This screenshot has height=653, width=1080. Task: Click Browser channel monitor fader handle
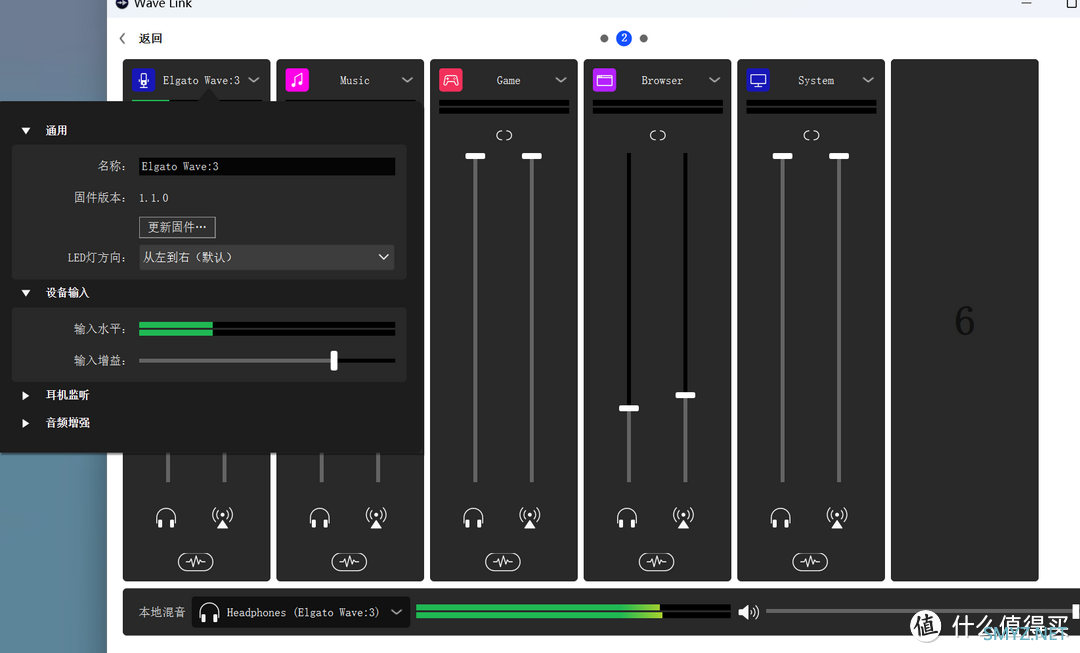pyautogui.click(x=629, y=408)
